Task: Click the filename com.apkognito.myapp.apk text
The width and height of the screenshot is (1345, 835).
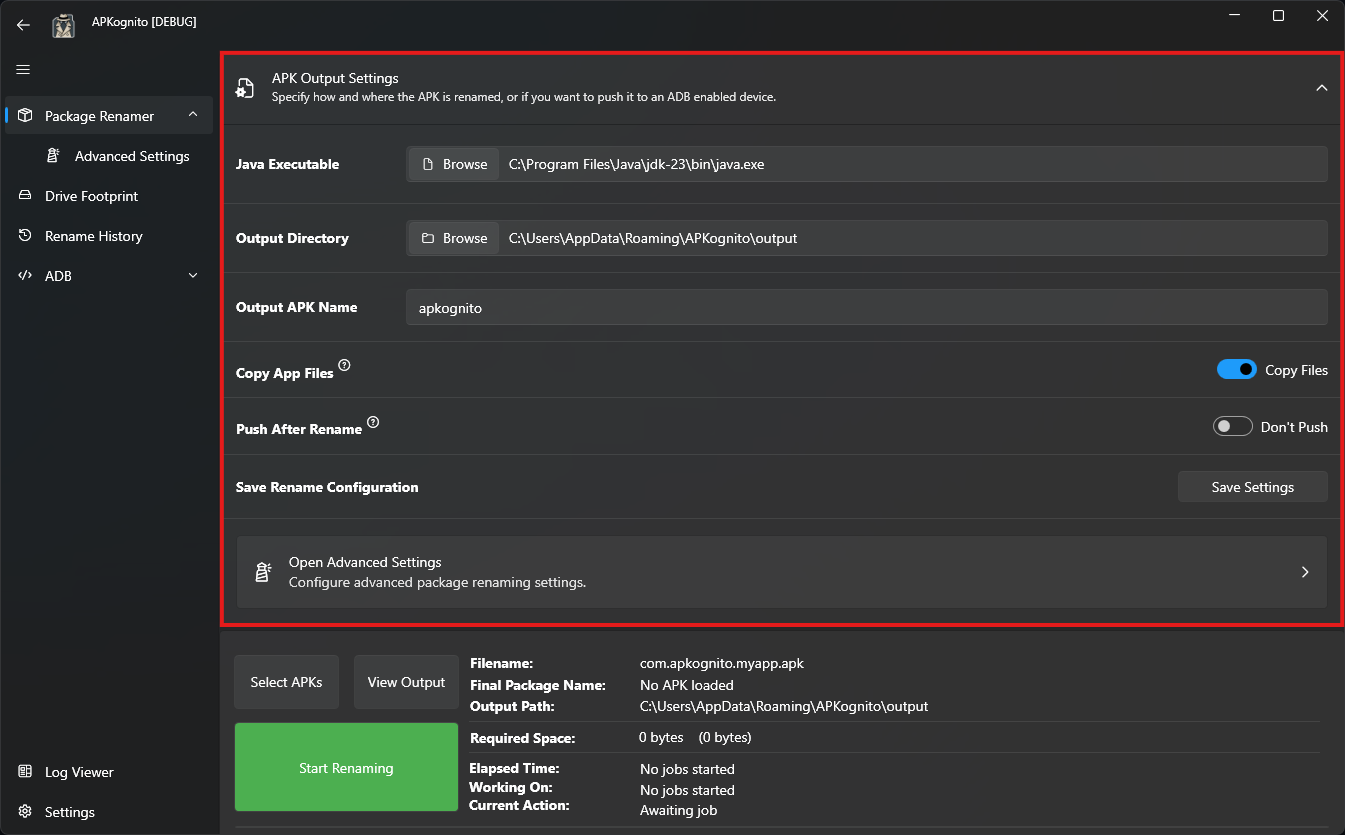Action: point(722,663)
